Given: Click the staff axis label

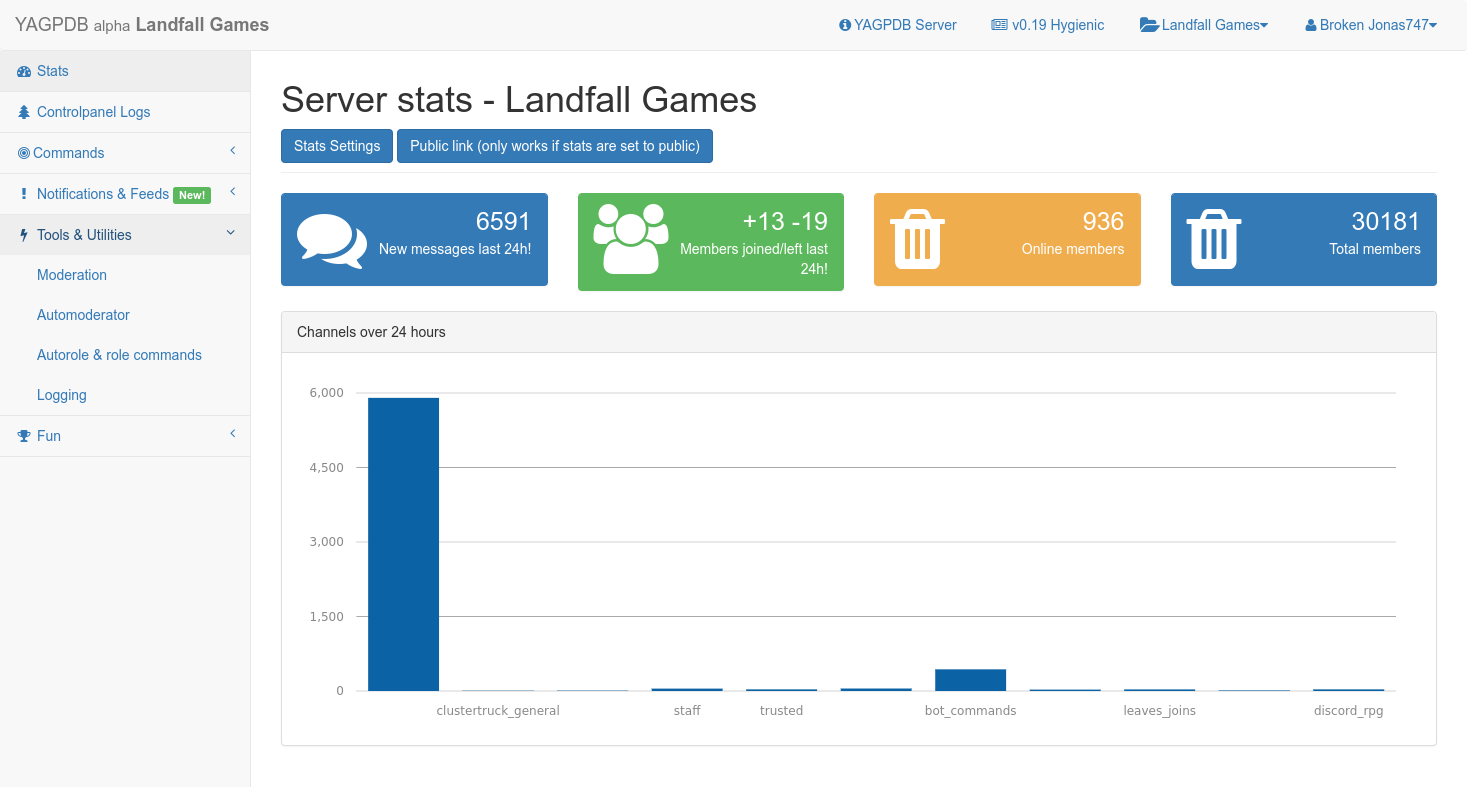Looking at the screenshot, I should pyautogui.click(x=687, y=711).
